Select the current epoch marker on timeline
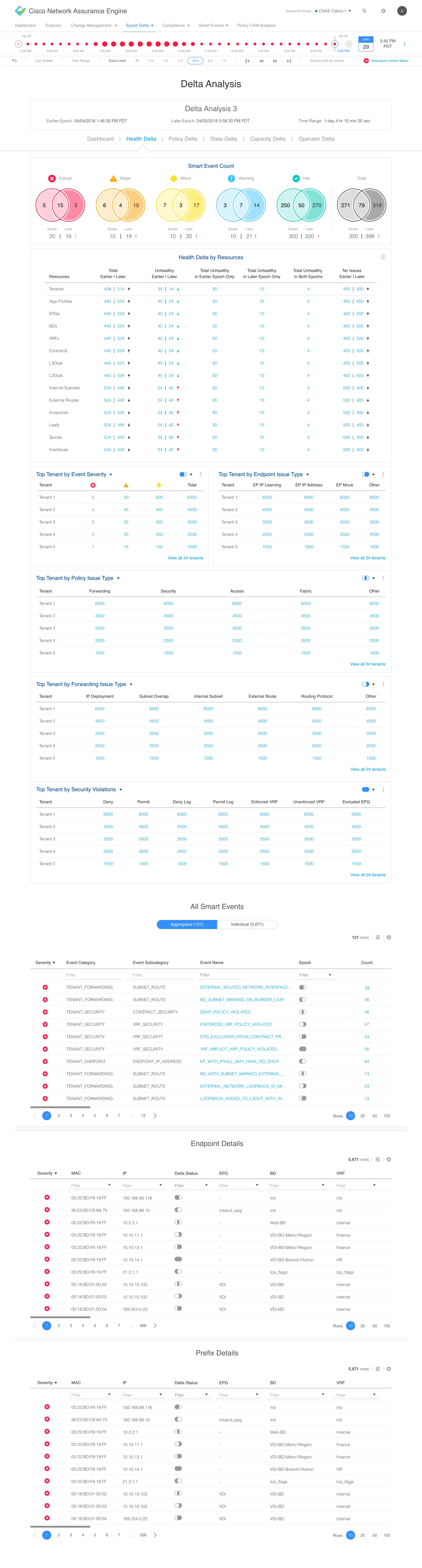 click(x=335, y=44)
